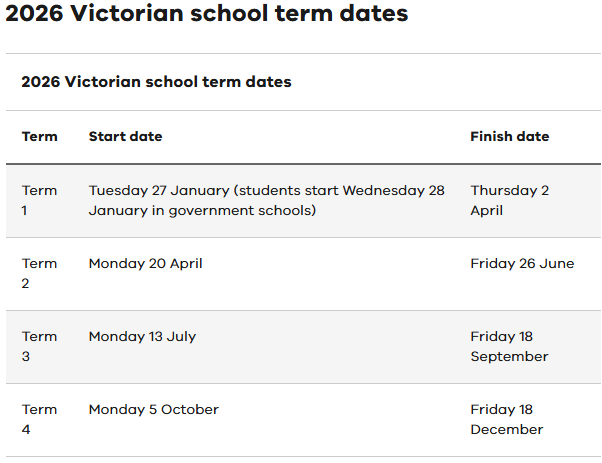The image size is (602, 463).
Task: Click the Term column header
Action: pyautogui.click(x=40, y=136)
